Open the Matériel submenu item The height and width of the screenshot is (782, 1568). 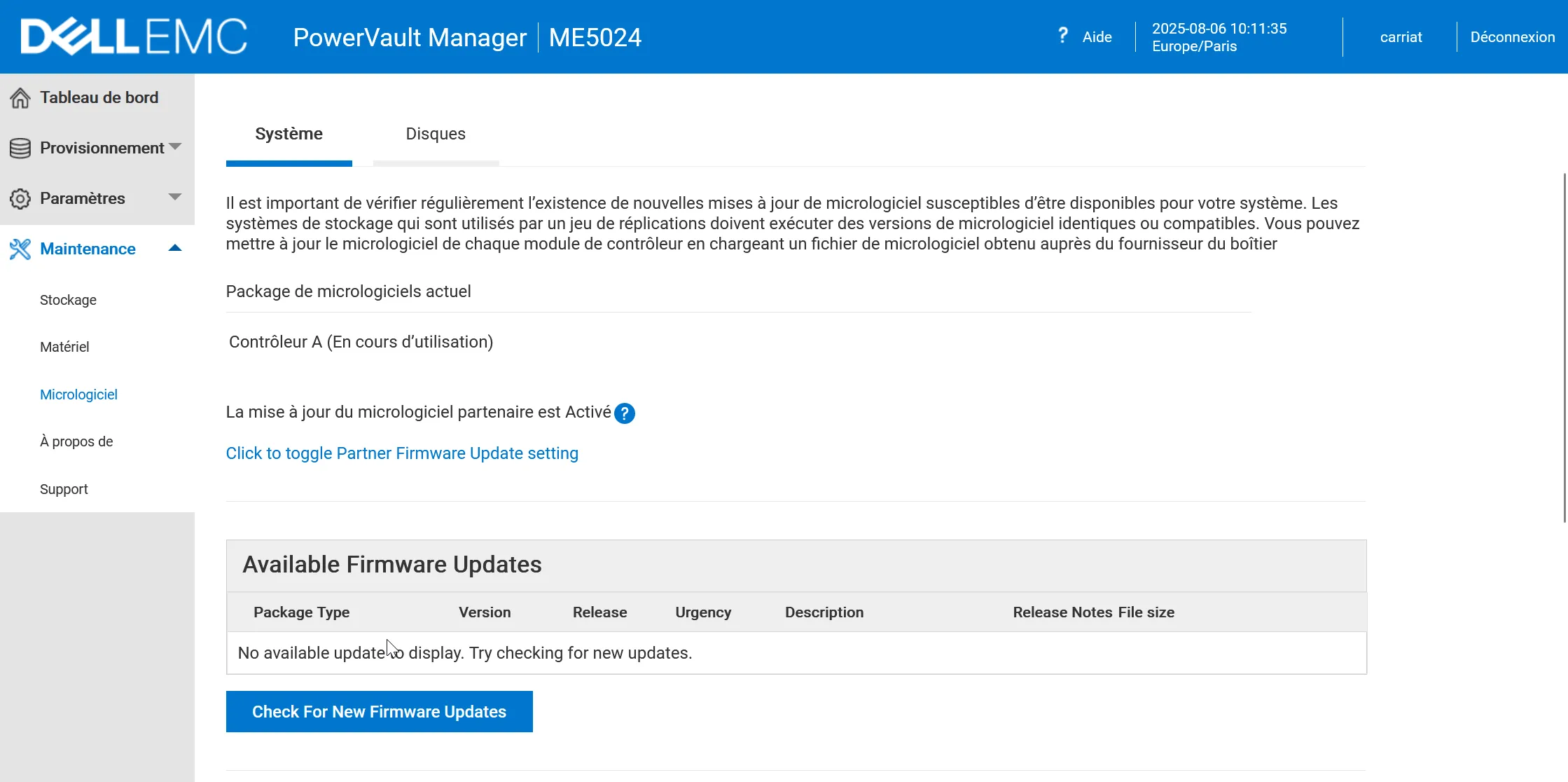(x=64, y=347)
